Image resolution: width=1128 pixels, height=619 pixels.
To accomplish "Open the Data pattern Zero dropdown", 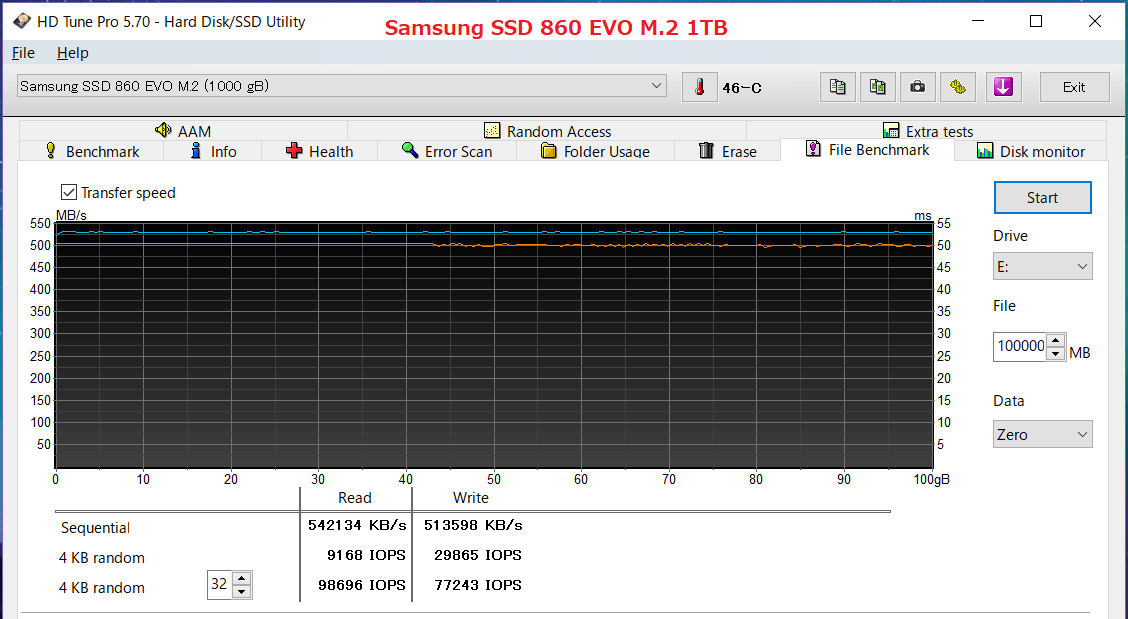I will pos(1042,434).
